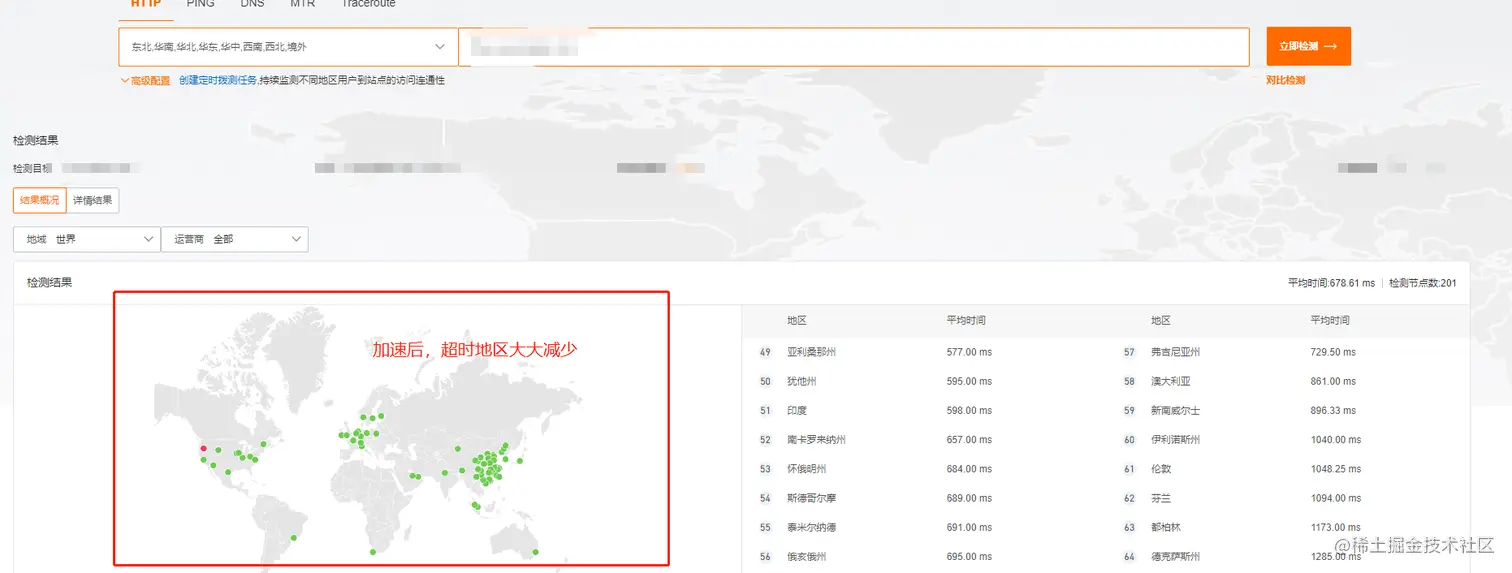This screenshot has height=573, width=1512.
Task: Expand the 高级配置 advanced settings
Action: coord(145,80)
